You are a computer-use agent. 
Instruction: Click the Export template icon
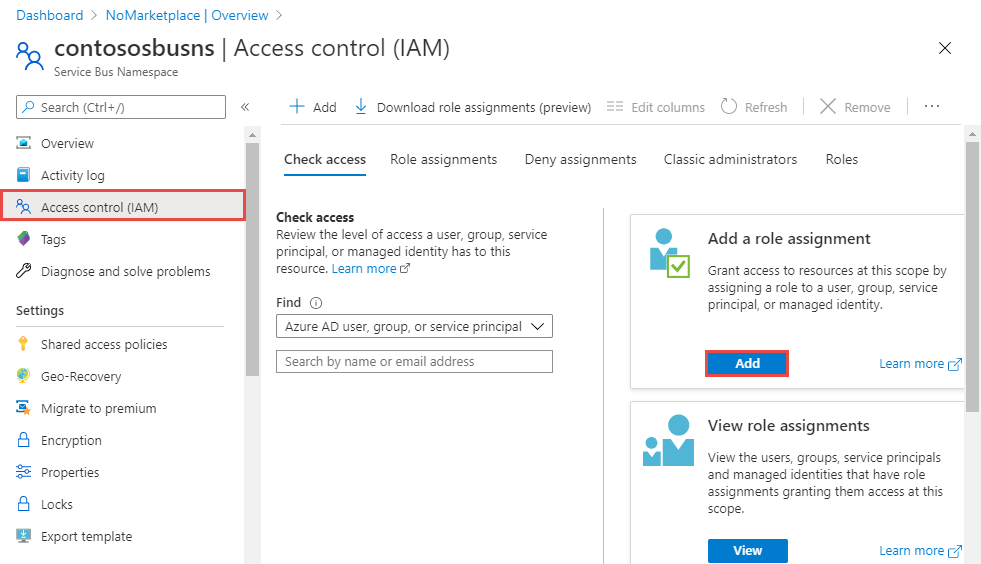point(23,536)
